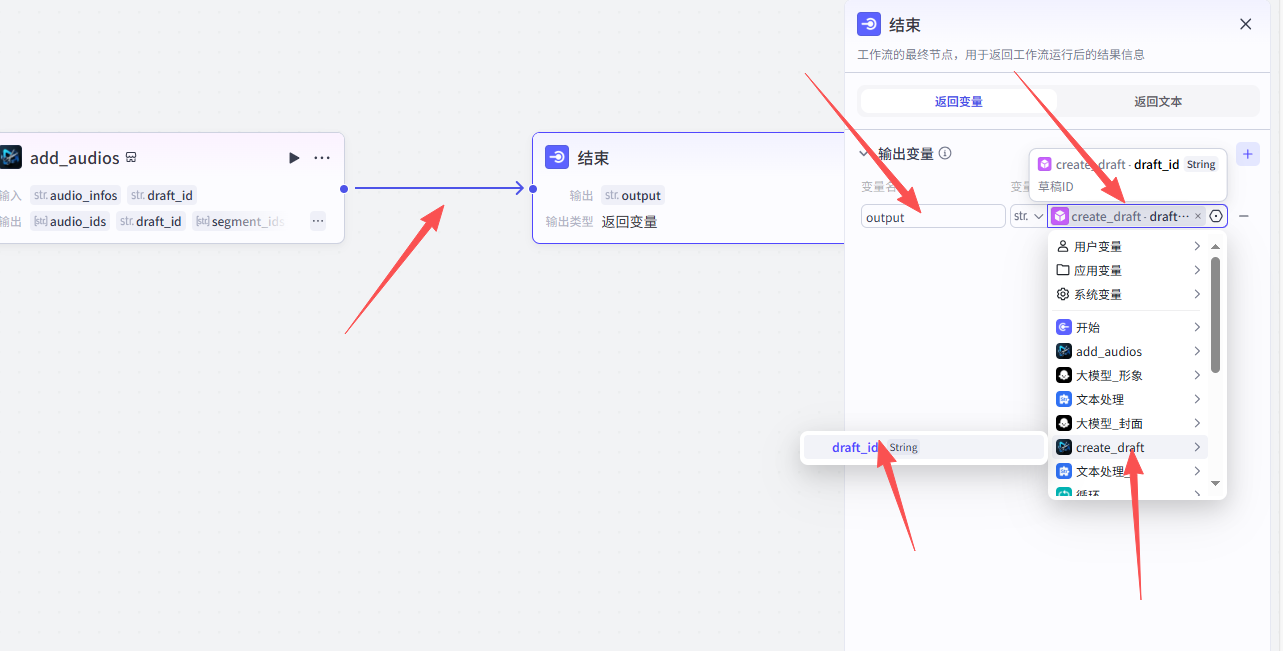Switch to the 返回文本 tab
1283x651 pixels.
click(1158, 101)
